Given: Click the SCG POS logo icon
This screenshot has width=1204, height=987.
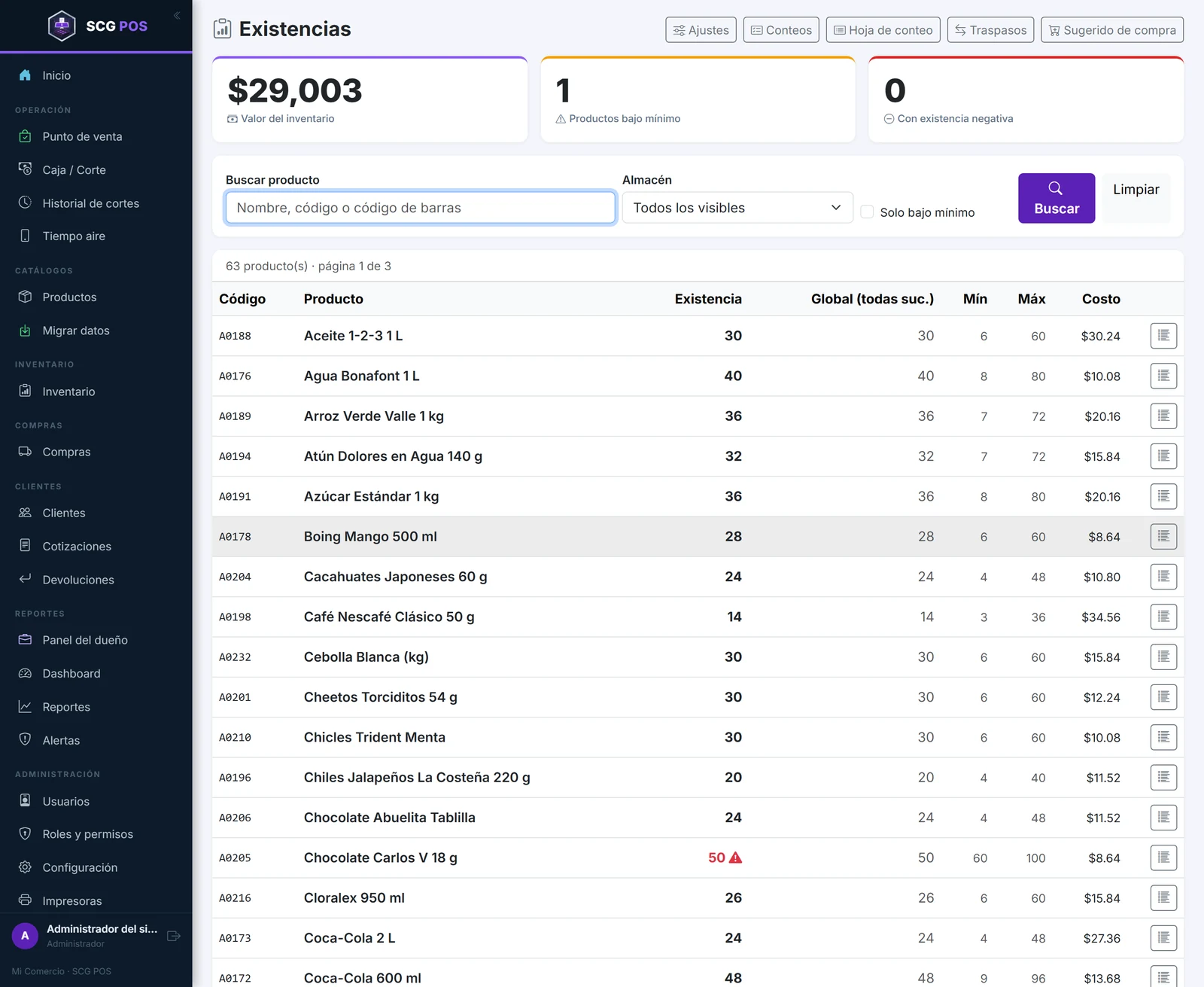Looking at the screenshot, I should (62, 26).
